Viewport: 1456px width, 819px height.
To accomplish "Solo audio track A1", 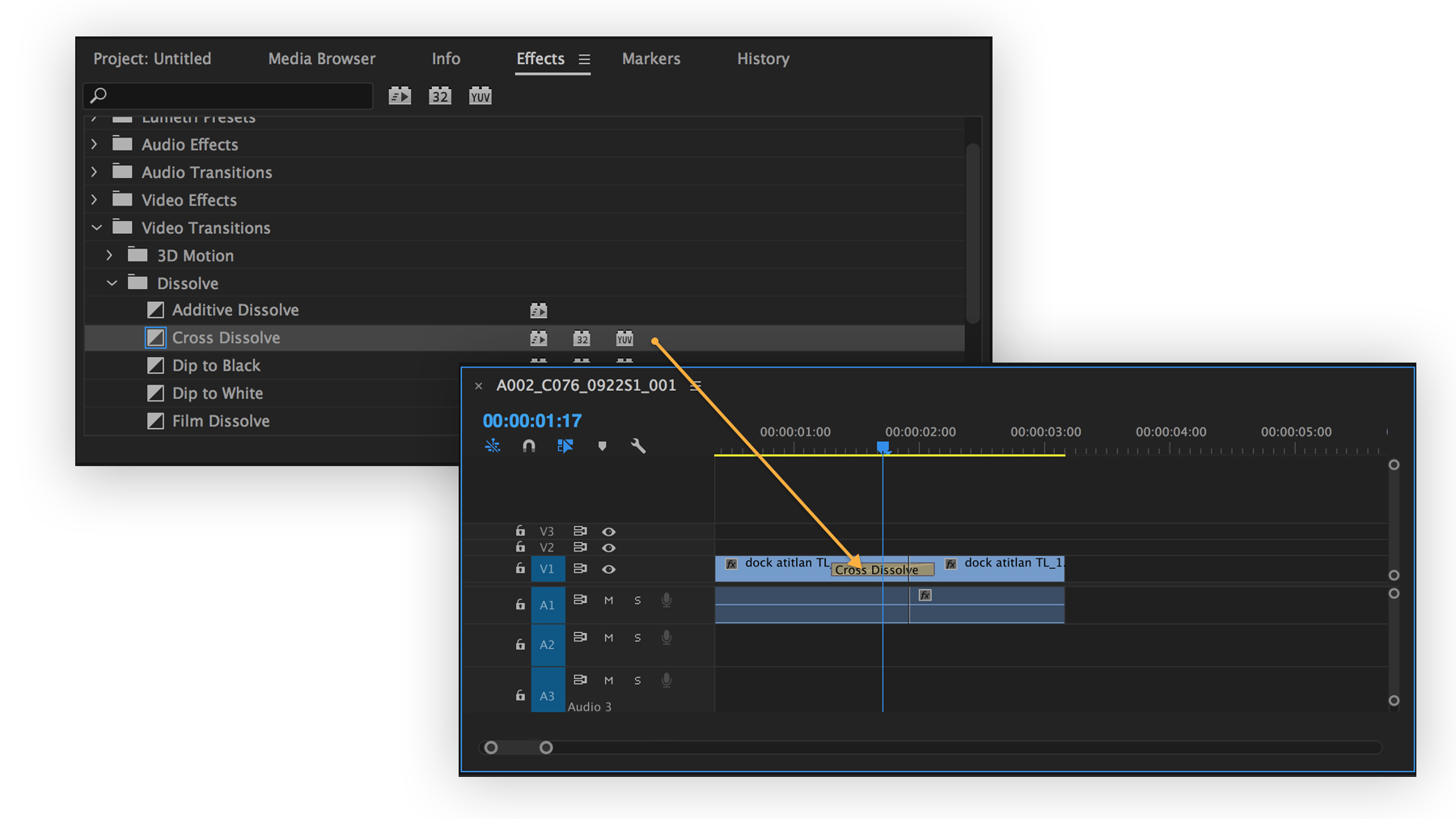I will (637, 600).
